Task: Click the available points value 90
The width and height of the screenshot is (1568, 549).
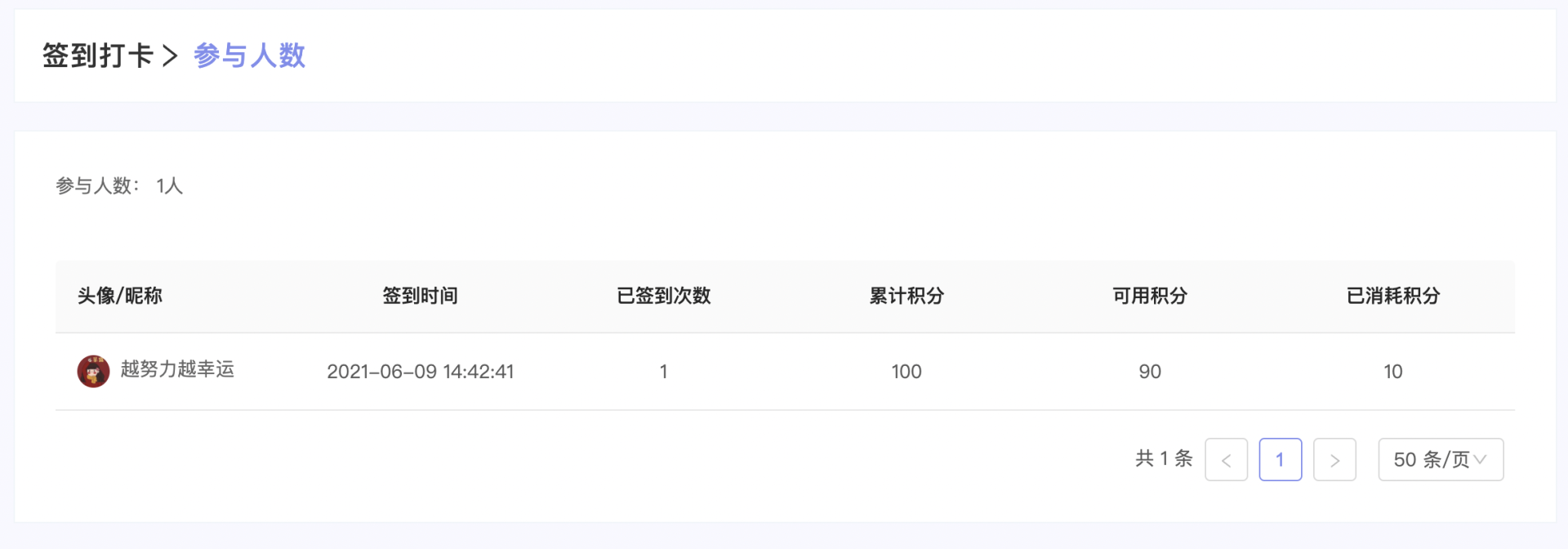Action: 1150,372
